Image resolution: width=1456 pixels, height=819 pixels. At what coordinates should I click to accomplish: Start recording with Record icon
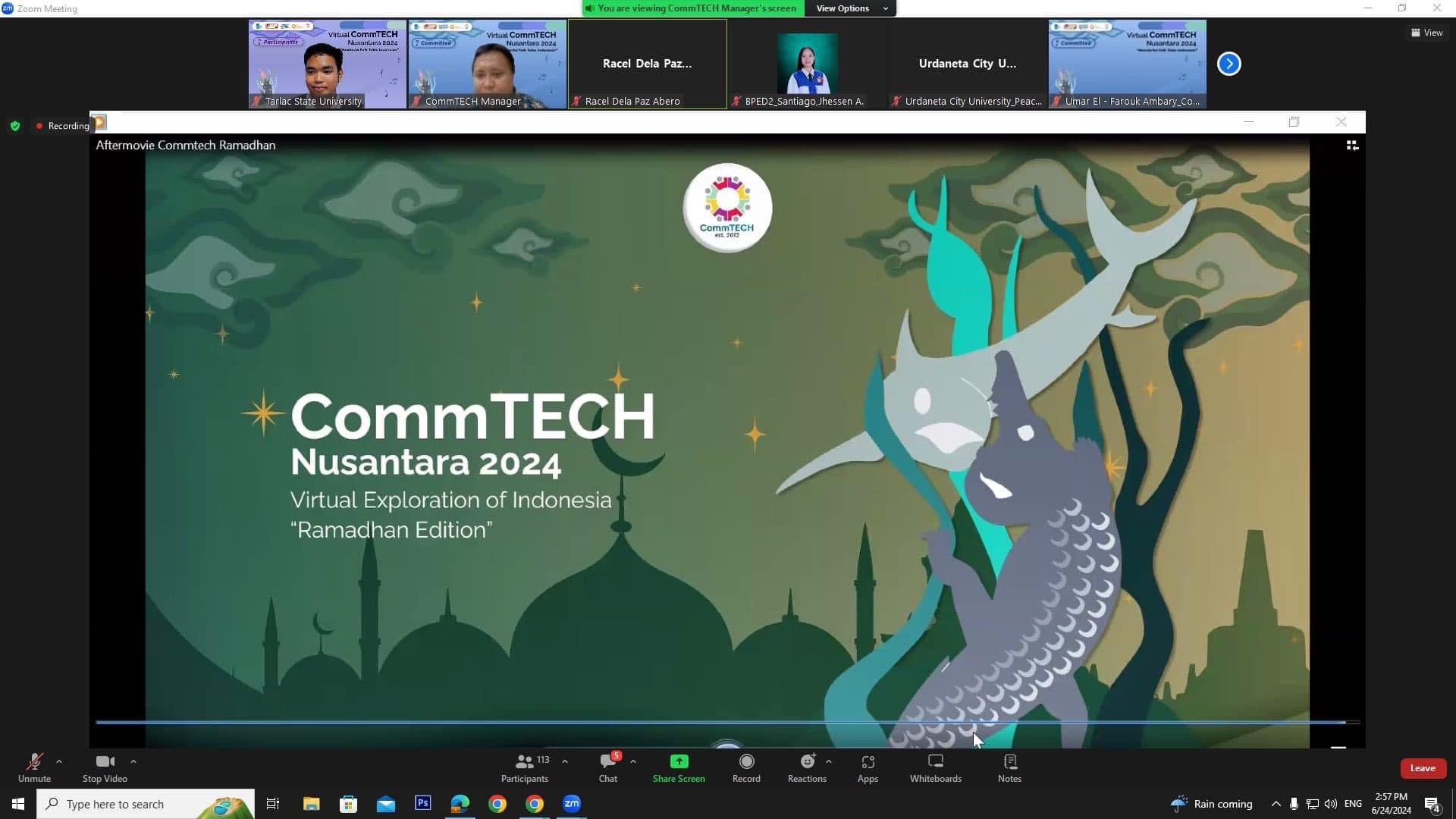746,761
